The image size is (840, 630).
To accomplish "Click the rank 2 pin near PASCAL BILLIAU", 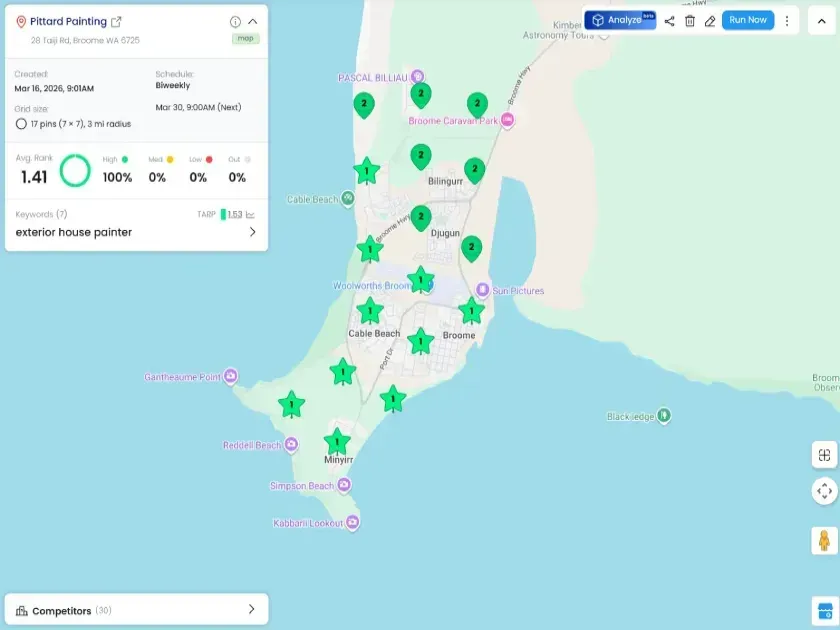I will click(421, 95).
